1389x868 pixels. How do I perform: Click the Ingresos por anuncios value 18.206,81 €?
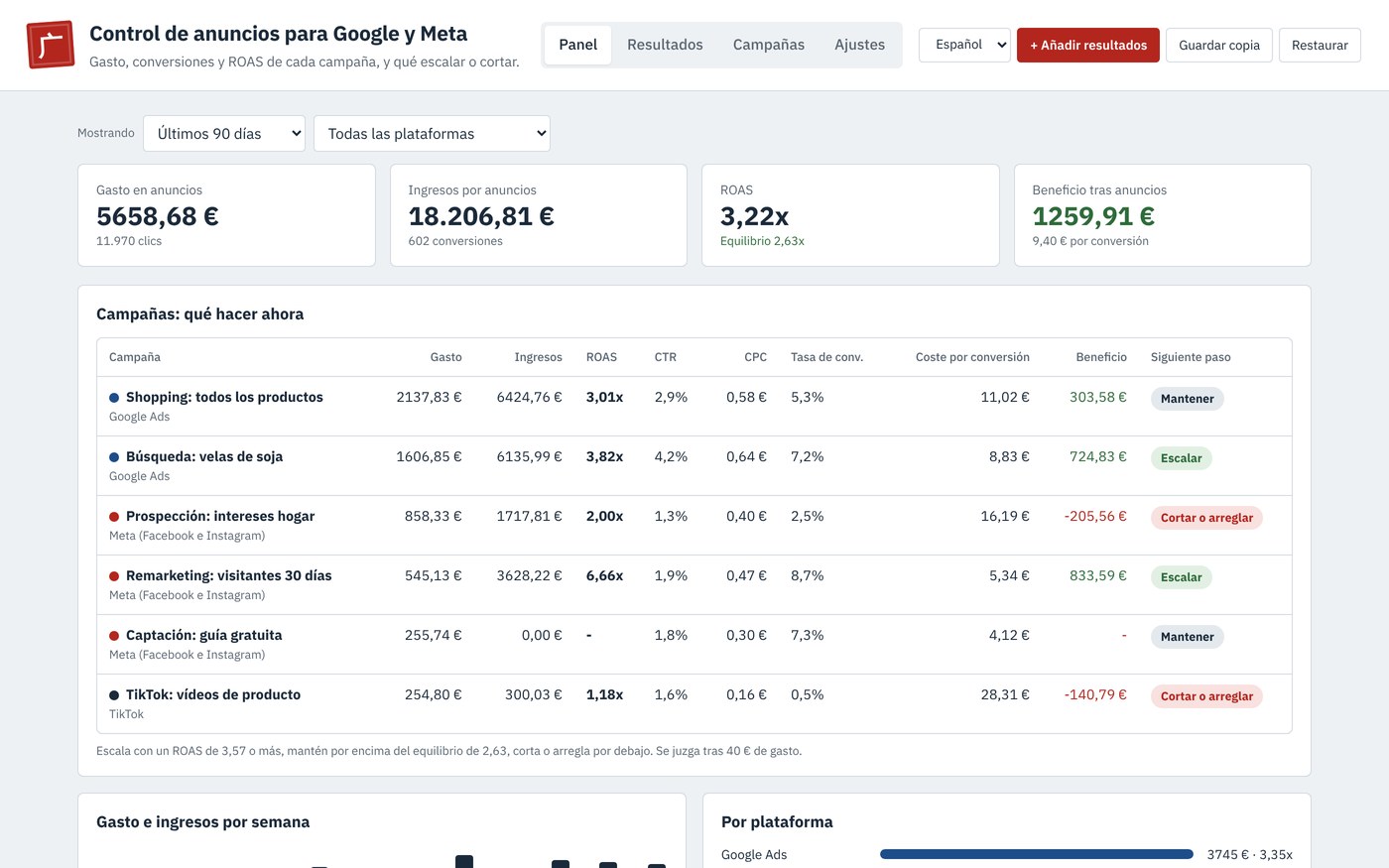481,216
